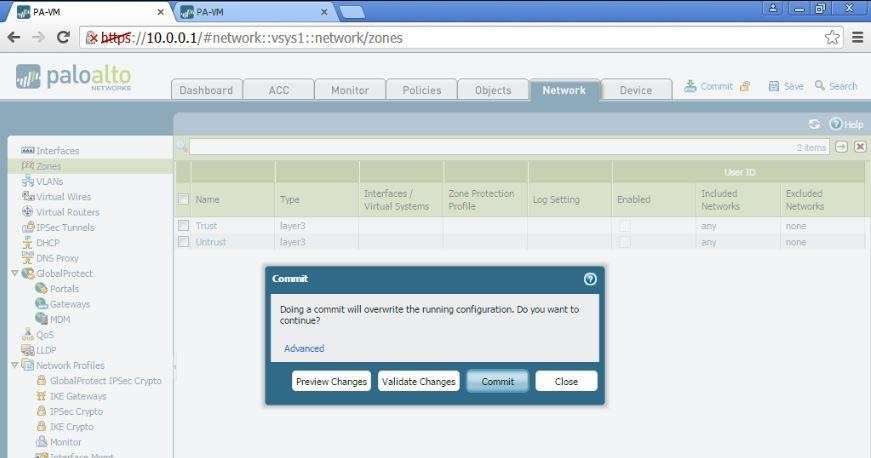Tick the Untrust zone checkbox

183,242
